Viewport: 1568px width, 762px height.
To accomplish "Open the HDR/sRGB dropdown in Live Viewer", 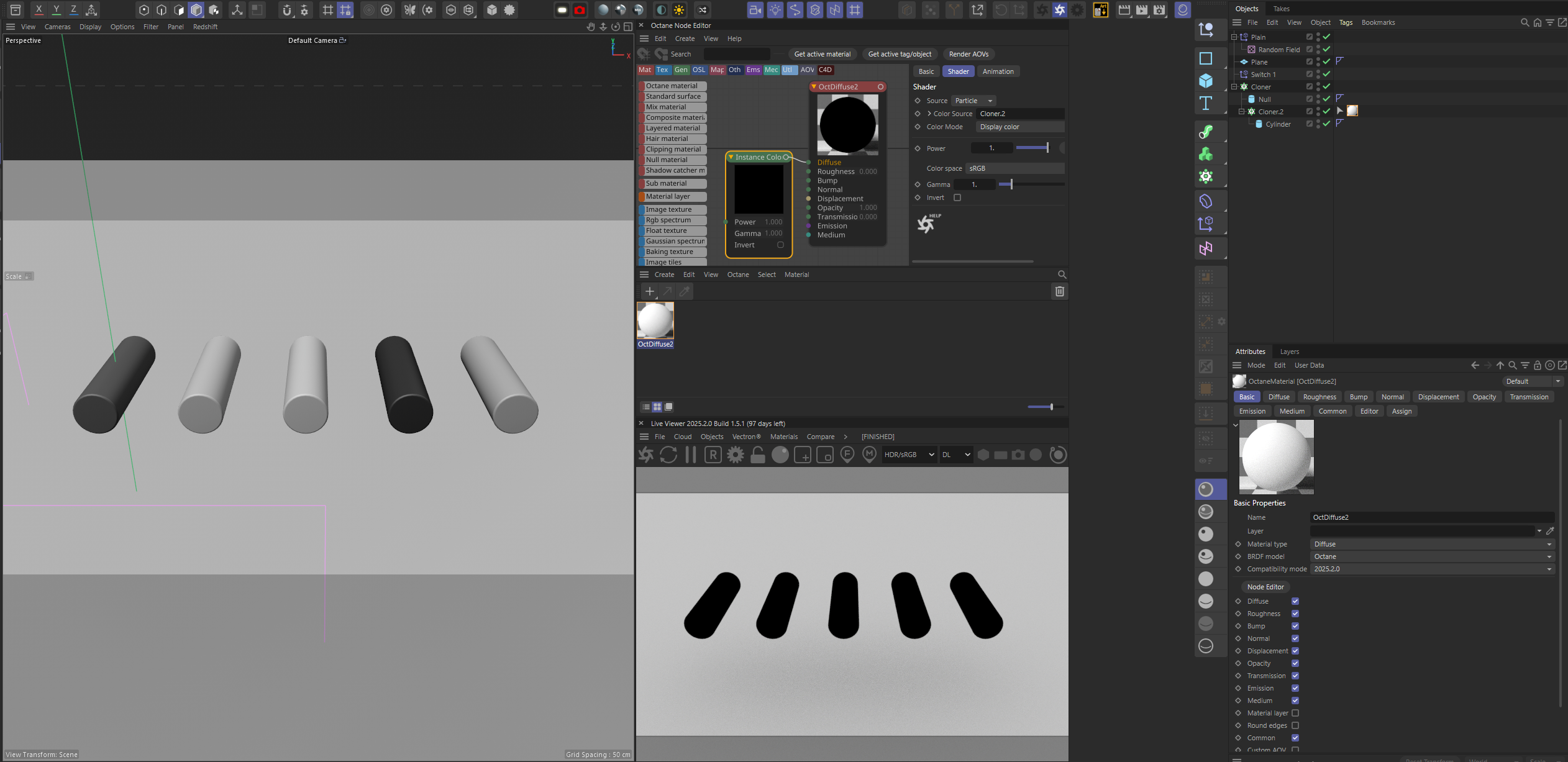I will tap(909, 455).
